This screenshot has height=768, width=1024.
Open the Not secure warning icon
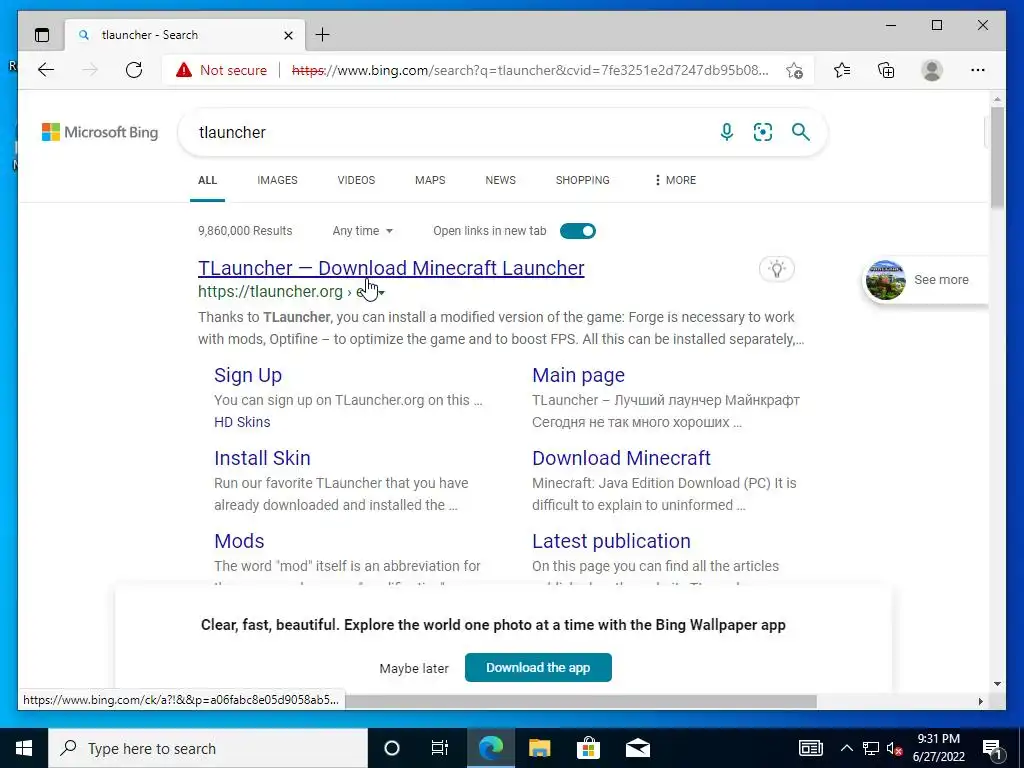click(x=184, y=70)
